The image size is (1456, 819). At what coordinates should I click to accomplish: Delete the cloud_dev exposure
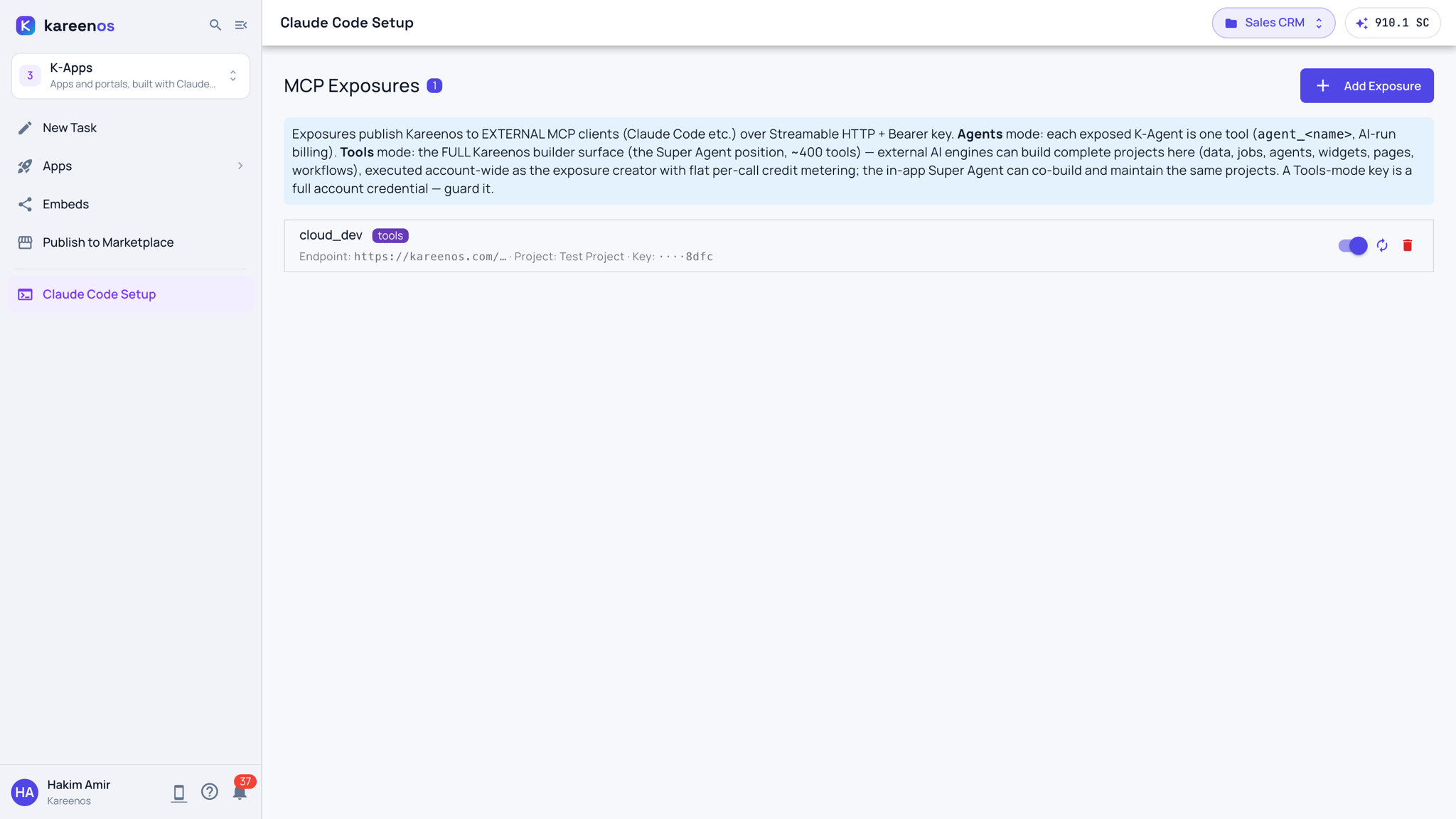pos(1408,245)
